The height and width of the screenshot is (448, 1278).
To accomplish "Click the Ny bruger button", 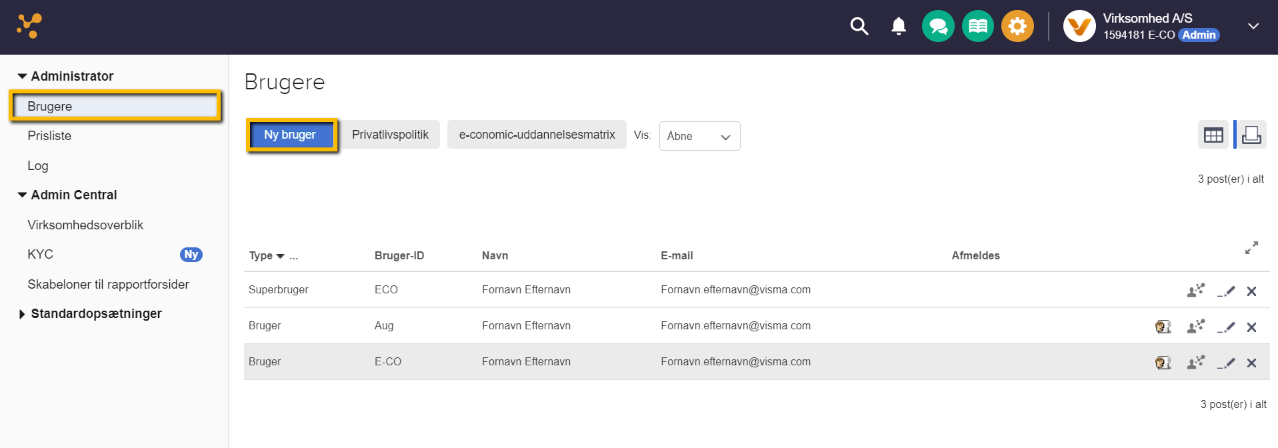I will click(x=290, y=135).
